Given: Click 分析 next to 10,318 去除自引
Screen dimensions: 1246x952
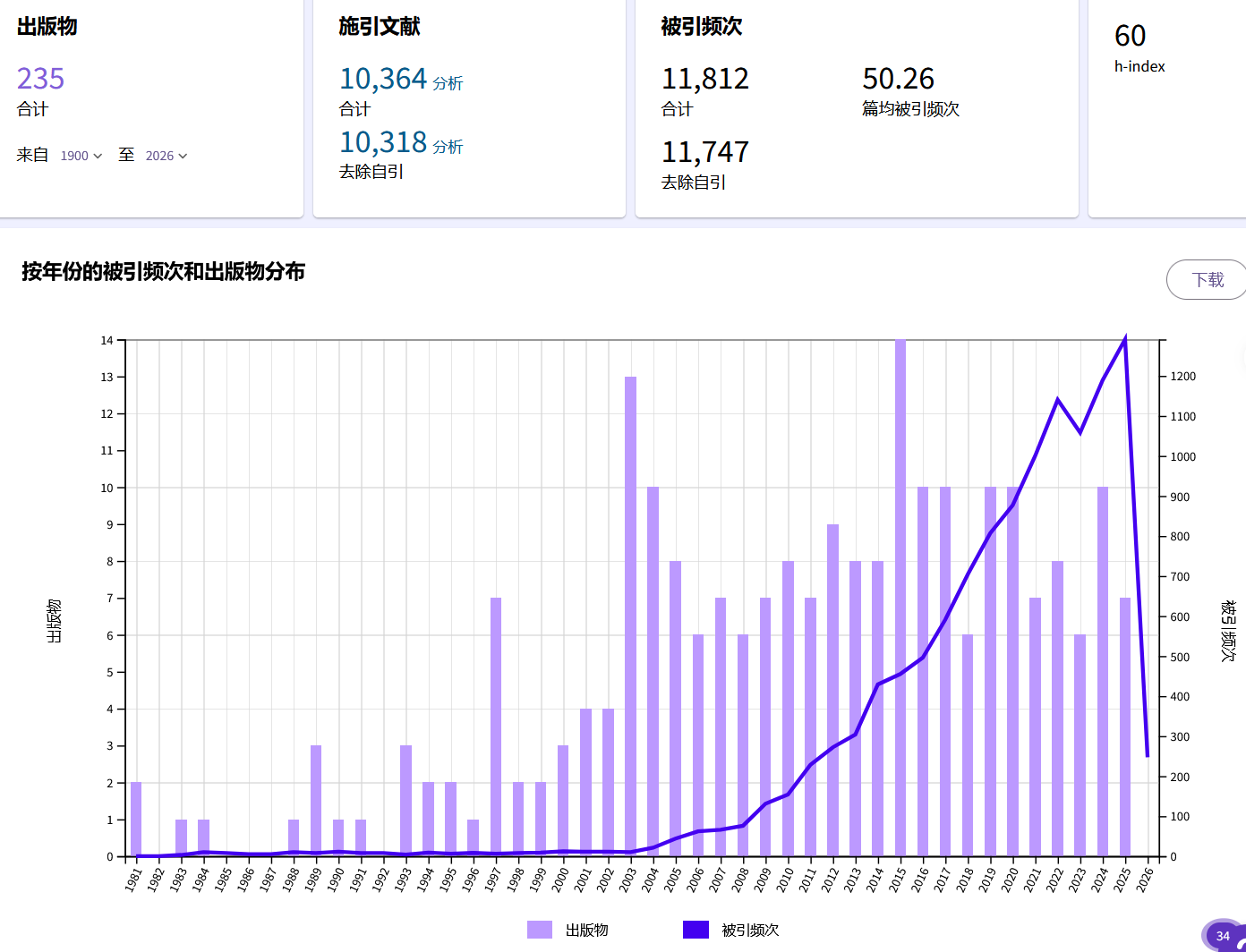Looking at the screenshot, I should pos(448,148).
